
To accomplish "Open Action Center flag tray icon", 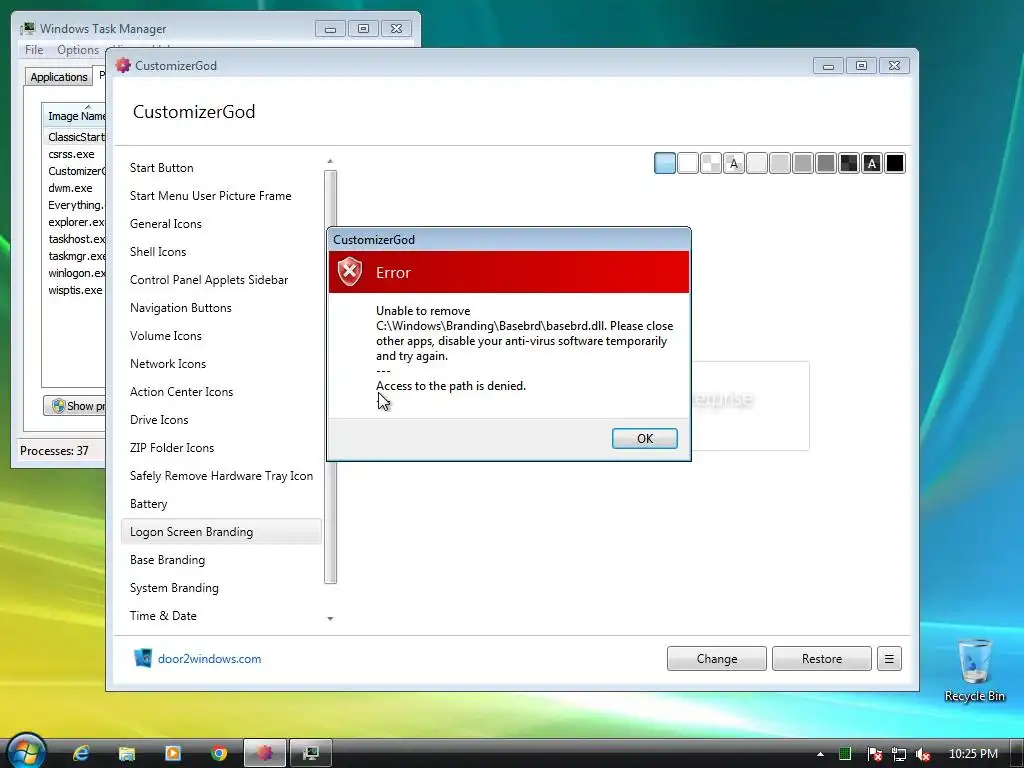I will point(874,754).
